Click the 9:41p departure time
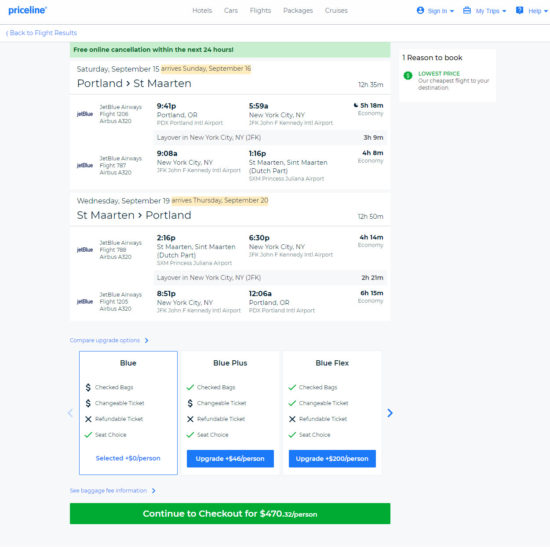Screen dimensions: 550x547 pyautogui.click(x=166, y=106)
